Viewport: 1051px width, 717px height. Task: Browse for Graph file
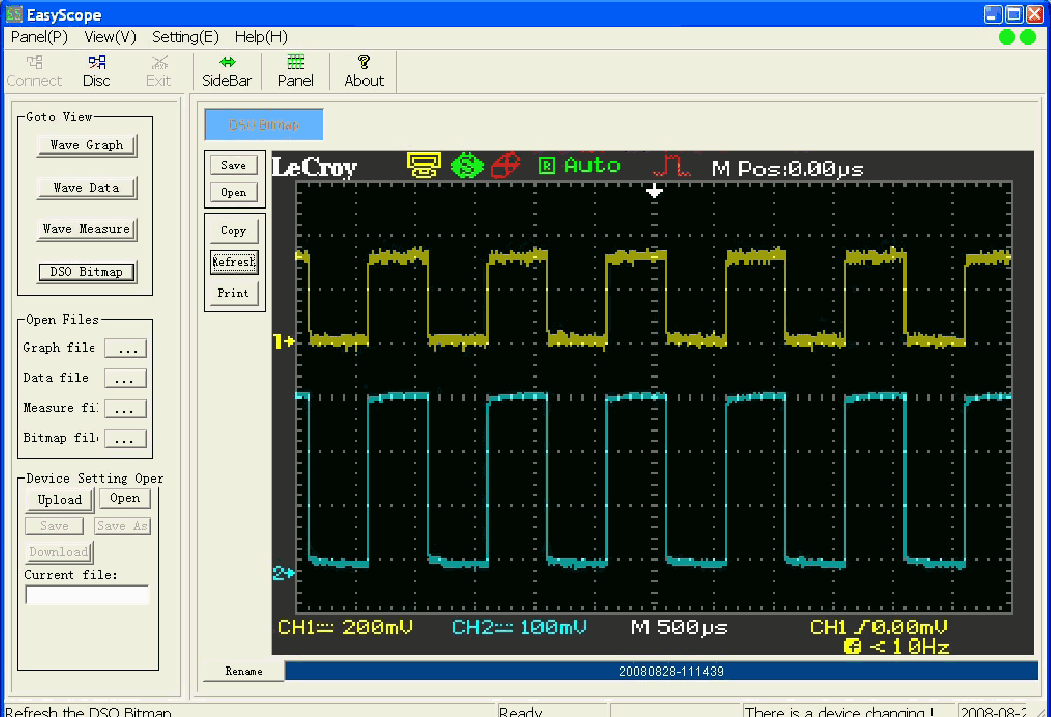(125, 348)
